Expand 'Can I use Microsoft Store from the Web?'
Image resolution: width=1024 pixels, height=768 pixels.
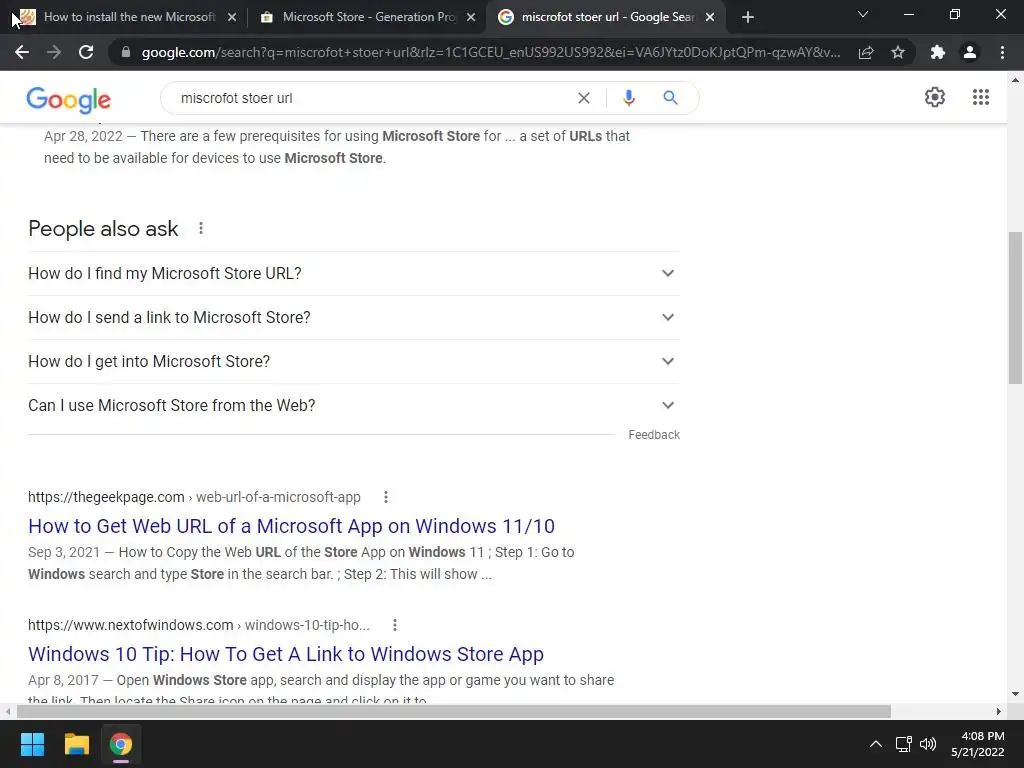click(353, 405)
